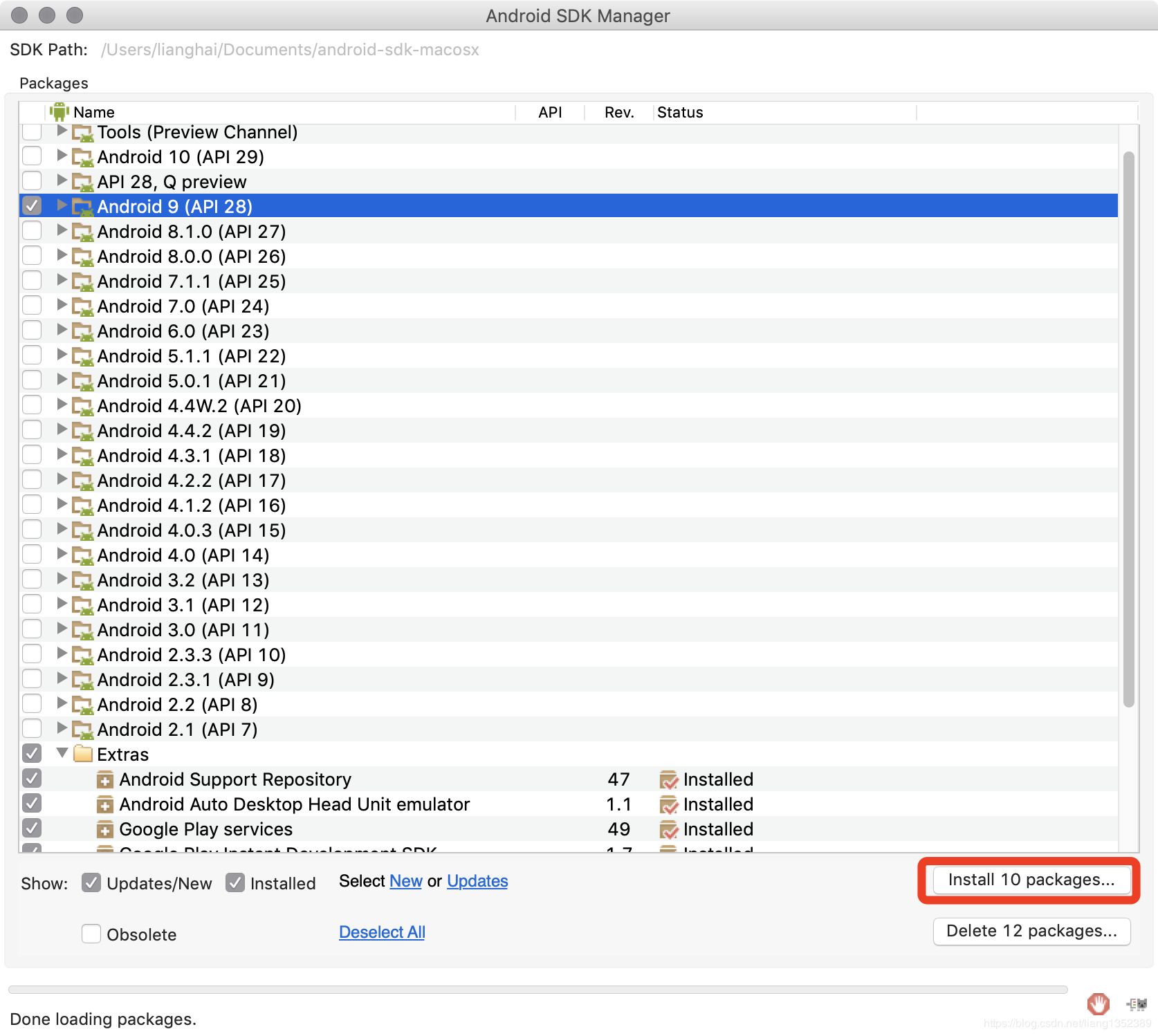Expand the Tools (Preview Channel) node
This screenshot has height=1036, width=1158.
pos(62,130)
